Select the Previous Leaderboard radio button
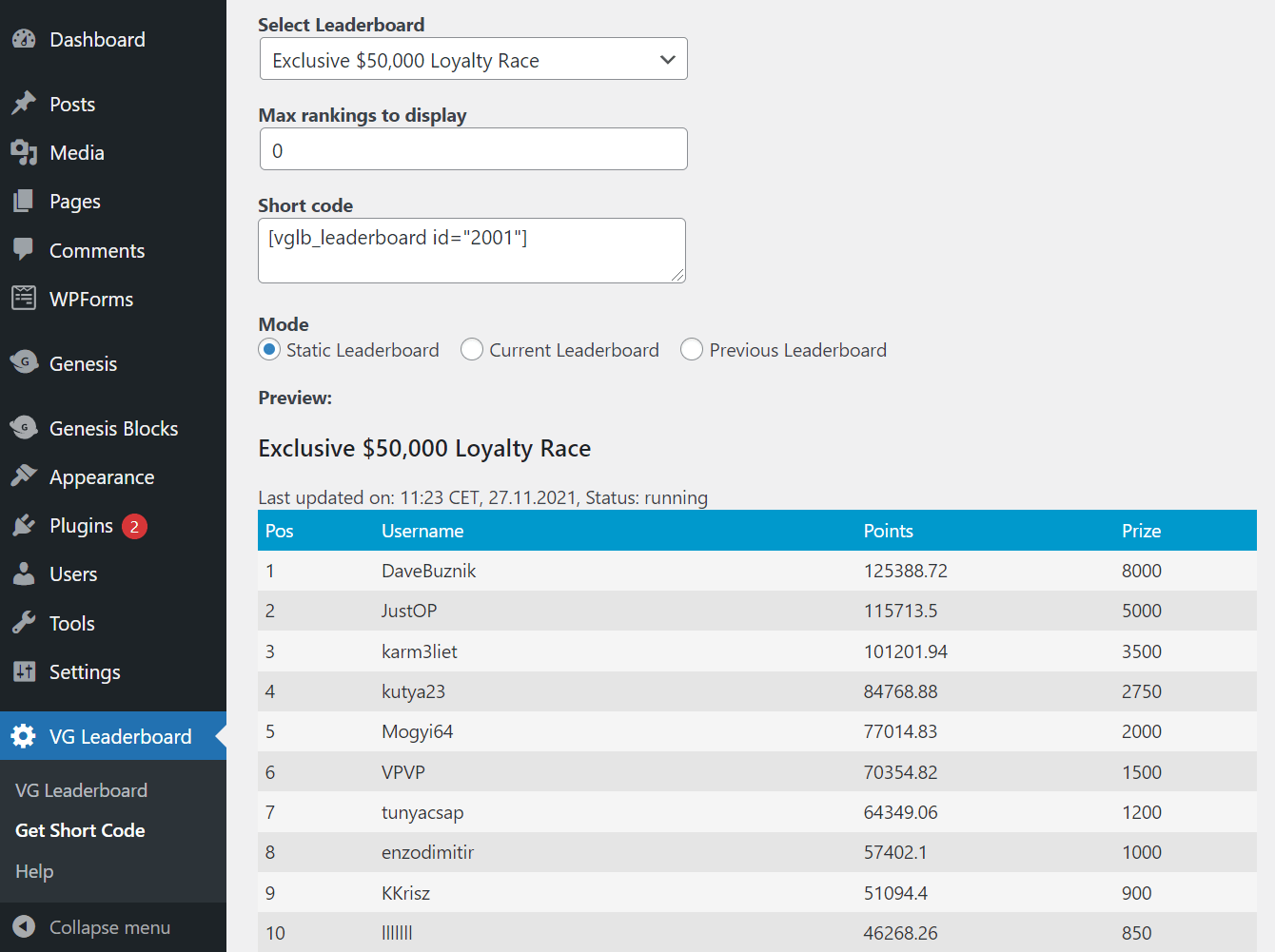 pyautogui.click(x=692, y=349)
